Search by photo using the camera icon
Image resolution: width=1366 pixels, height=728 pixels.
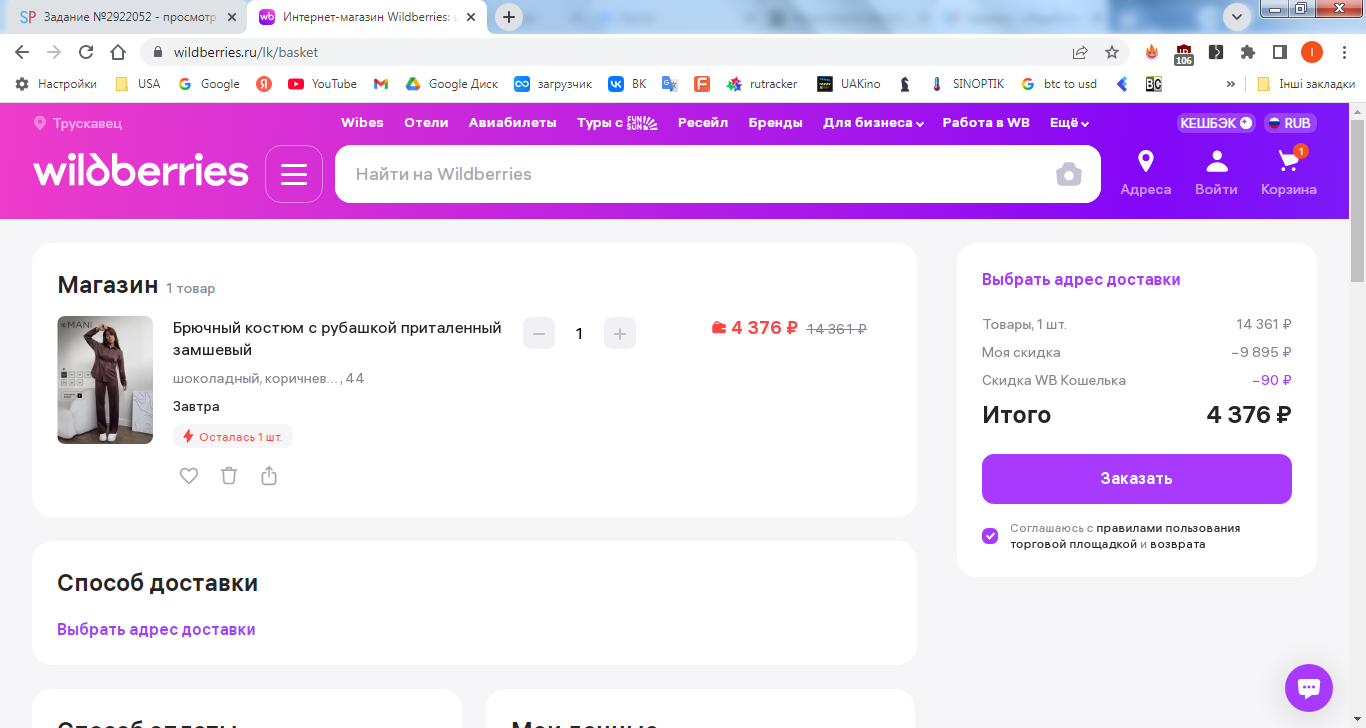[1069, 174]
